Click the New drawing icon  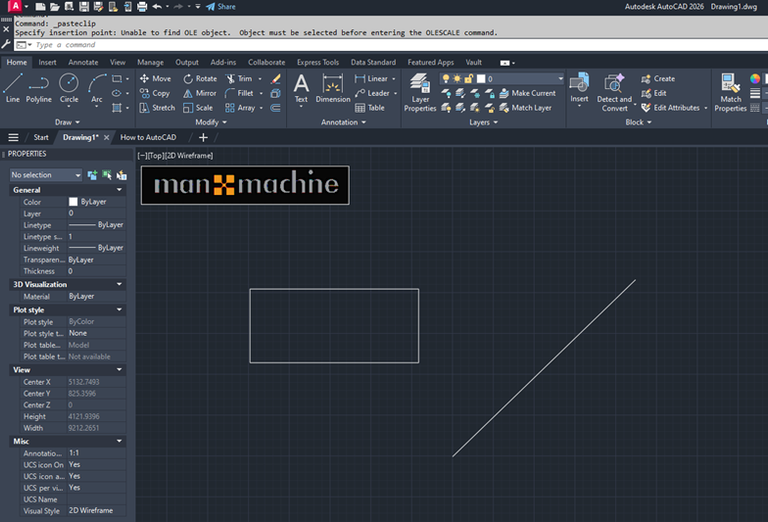[41, 6]
